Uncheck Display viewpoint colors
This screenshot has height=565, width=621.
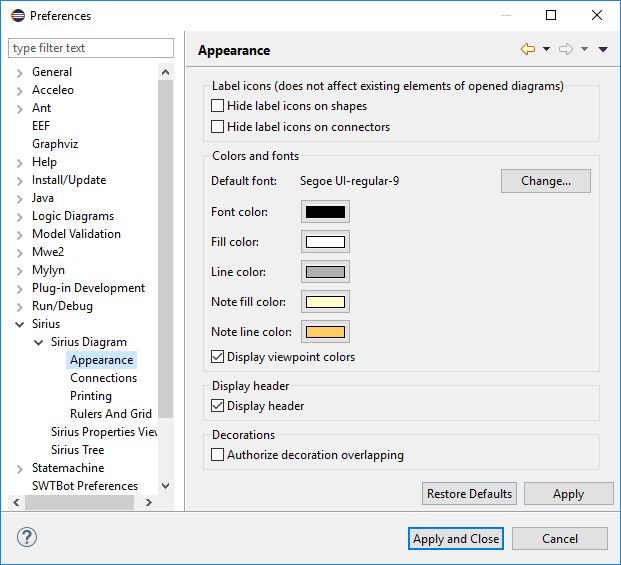click(218, 357)
